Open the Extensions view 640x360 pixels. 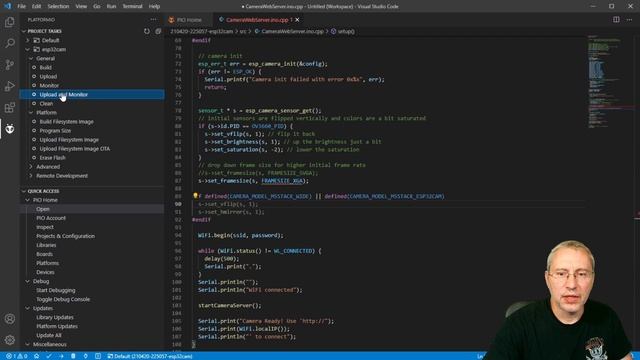coord(10,108)
